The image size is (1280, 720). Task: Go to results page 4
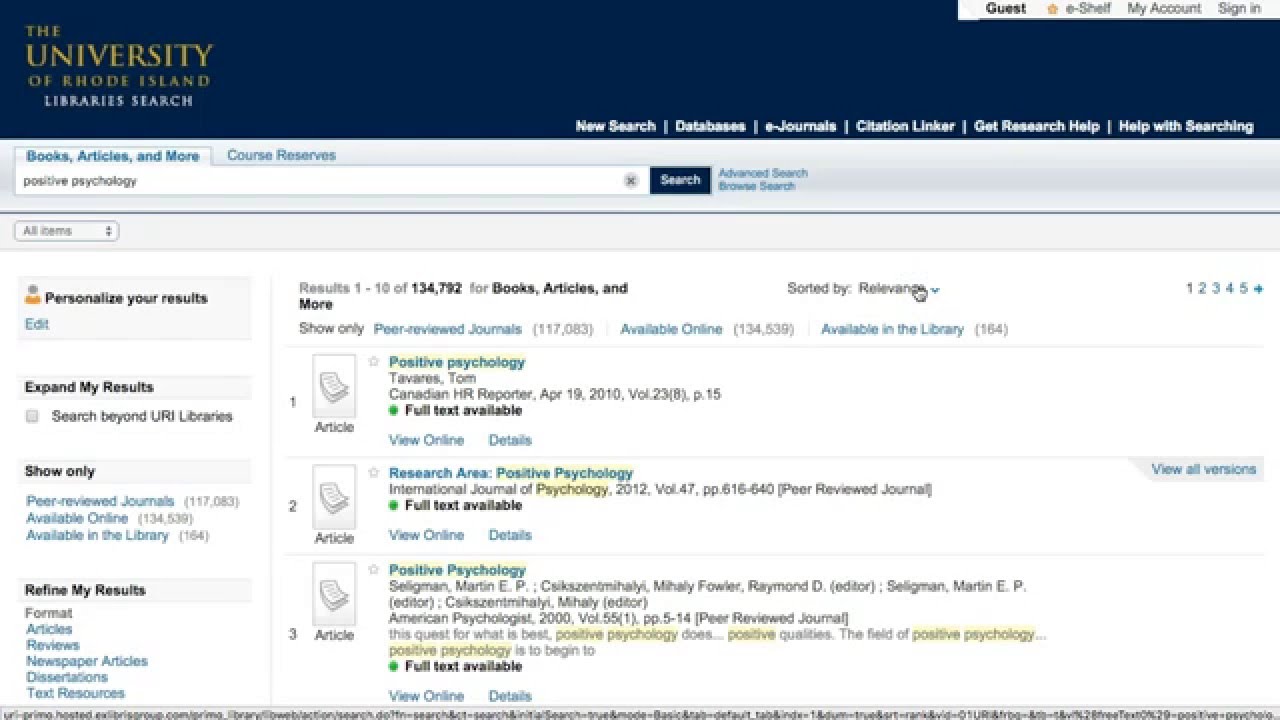1230,288
